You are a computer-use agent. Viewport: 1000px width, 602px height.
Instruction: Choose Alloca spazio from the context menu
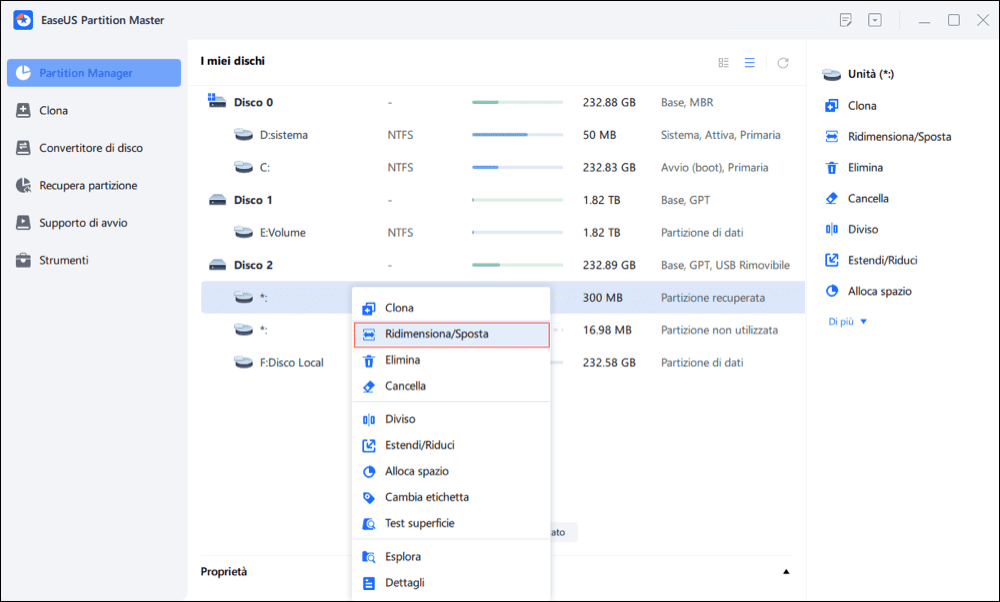[451, 471]
